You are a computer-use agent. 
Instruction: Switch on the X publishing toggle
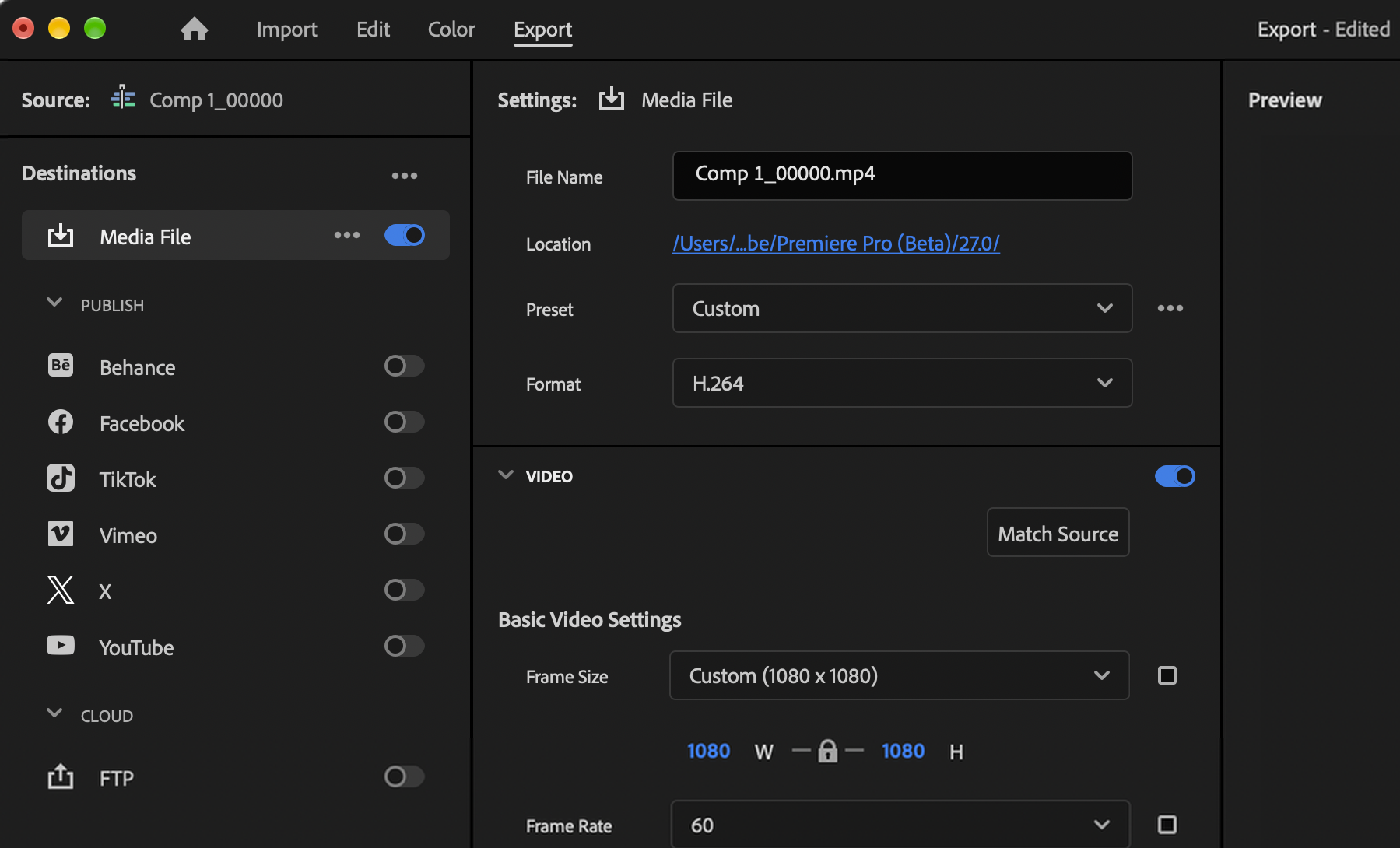click(405, 590)
